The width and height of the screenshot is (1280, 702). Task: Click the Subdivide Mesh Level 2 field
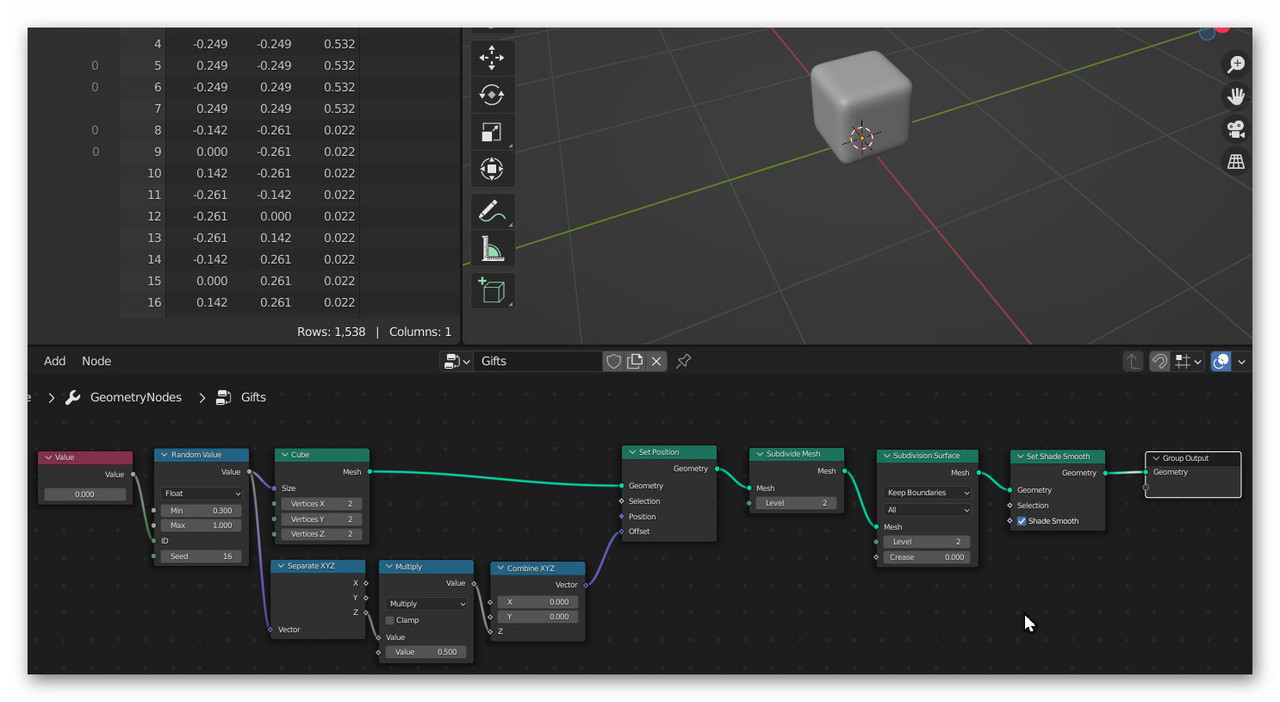tap(797, 503)
